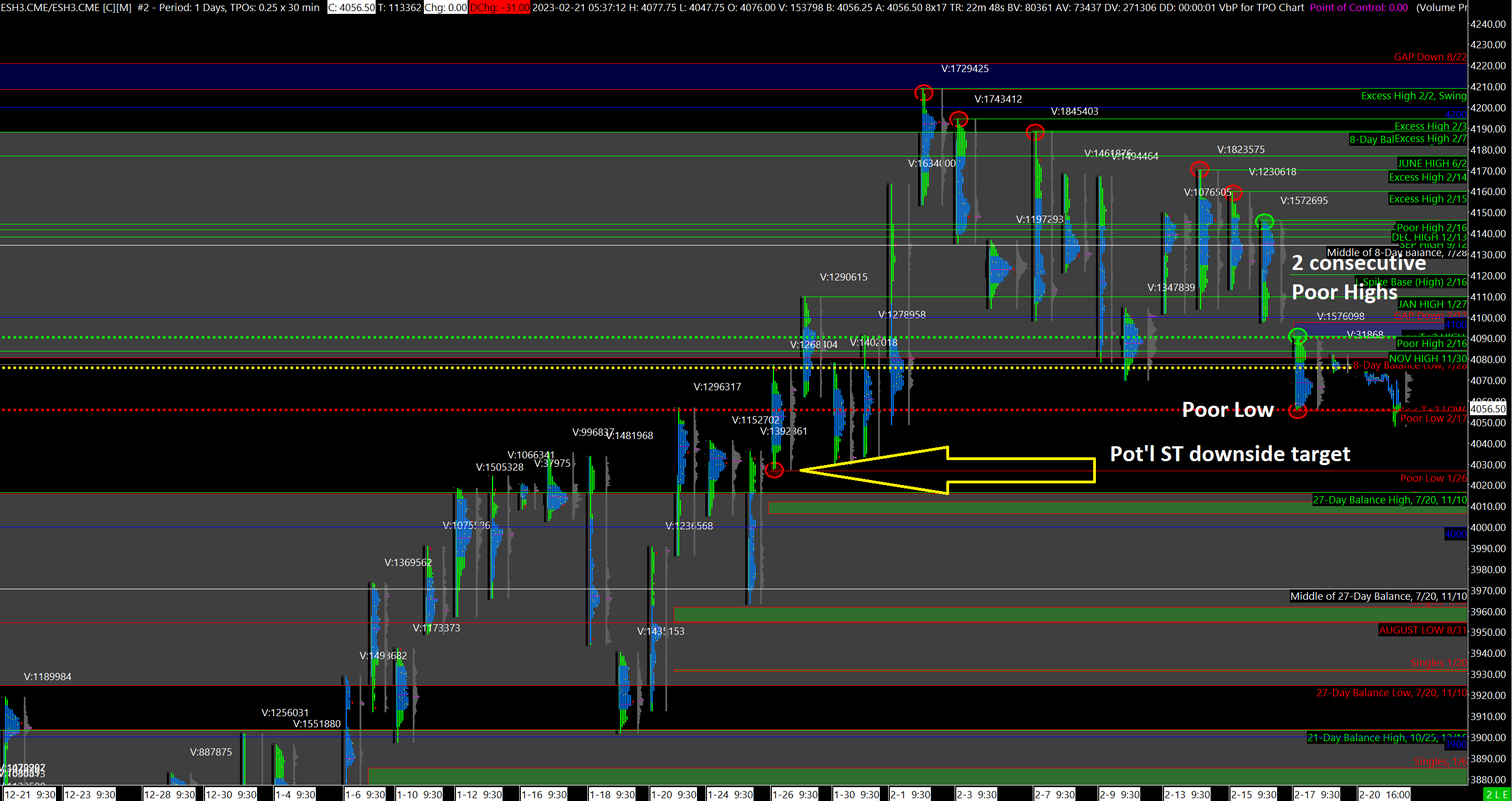Screen dimensions: 1512x801
Task: Click the '27-Day Balance High, 7/20, 11/10' label
Action: [x=1390, y=500]
